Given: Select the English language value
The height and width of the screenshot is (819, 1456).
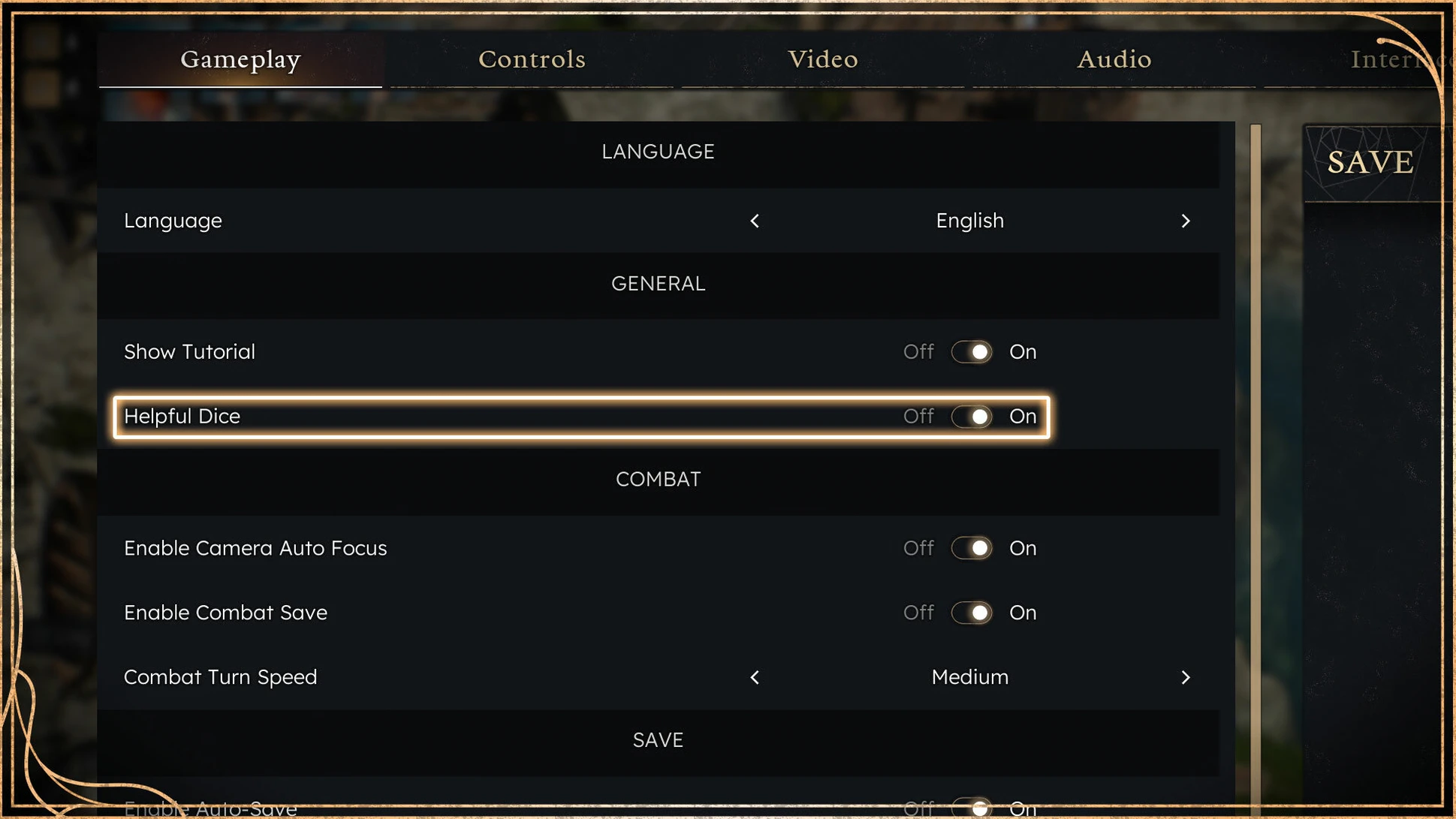Looking at the screenshot, I should [x=969, y=221].
